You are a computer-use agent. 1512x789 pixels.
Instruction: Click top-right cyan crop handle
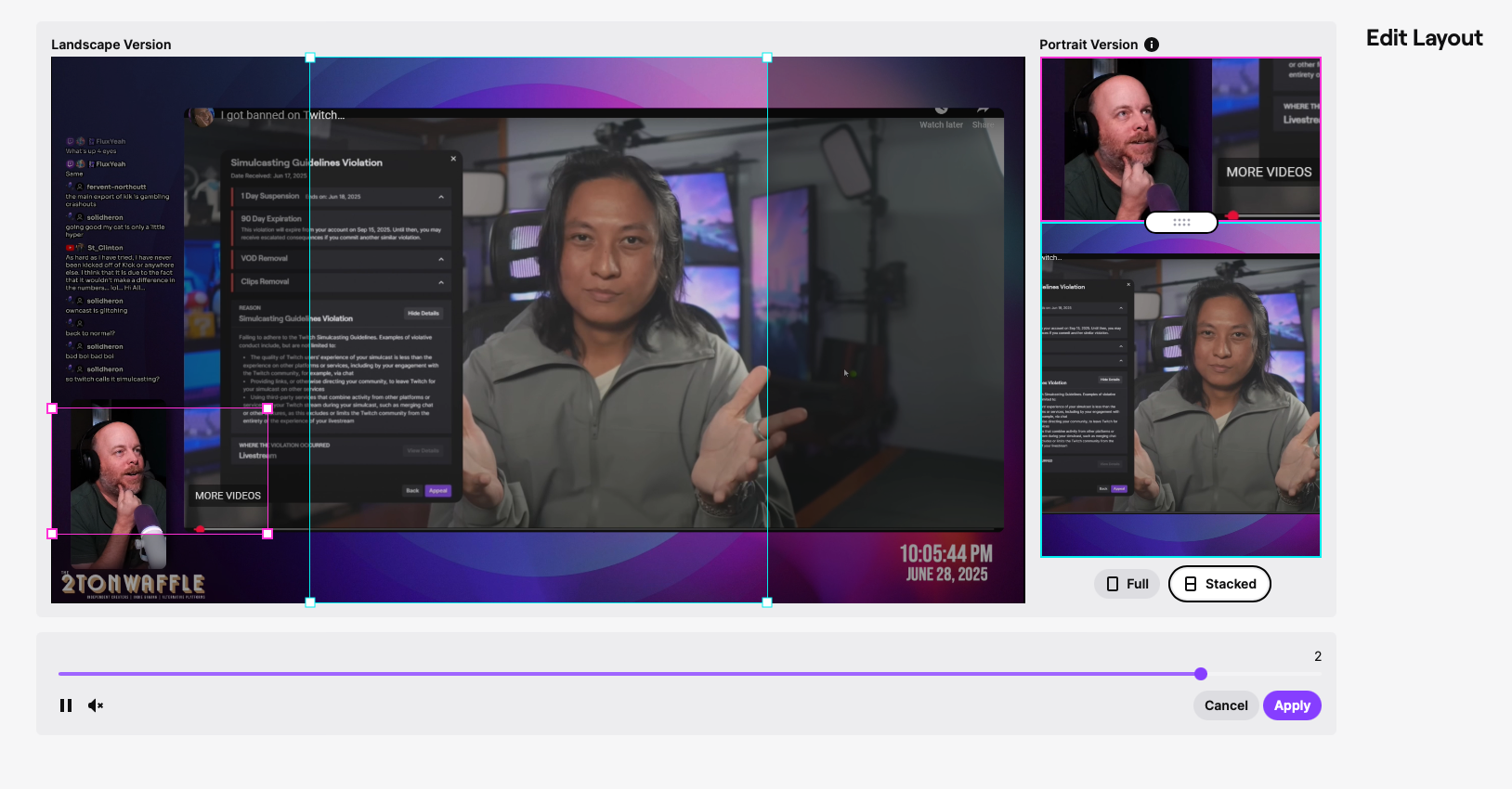pos(767,58)
